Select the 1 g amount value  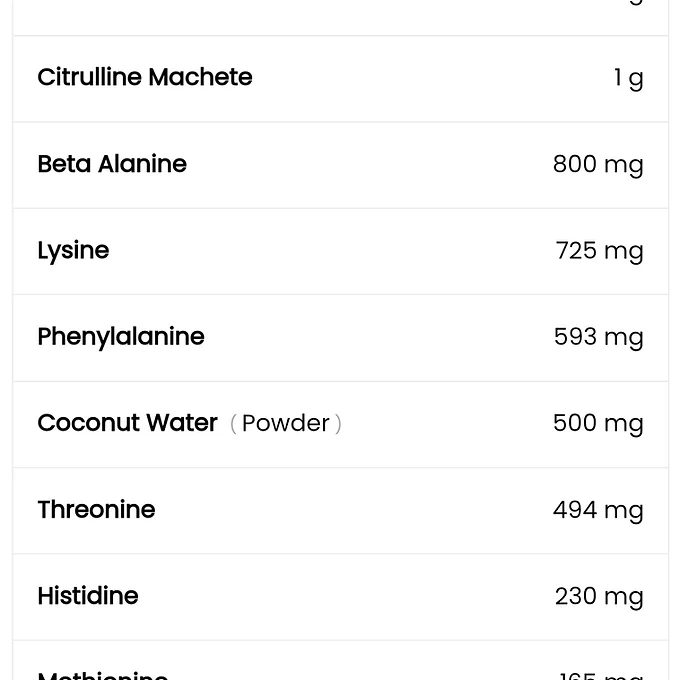point(628,78)
